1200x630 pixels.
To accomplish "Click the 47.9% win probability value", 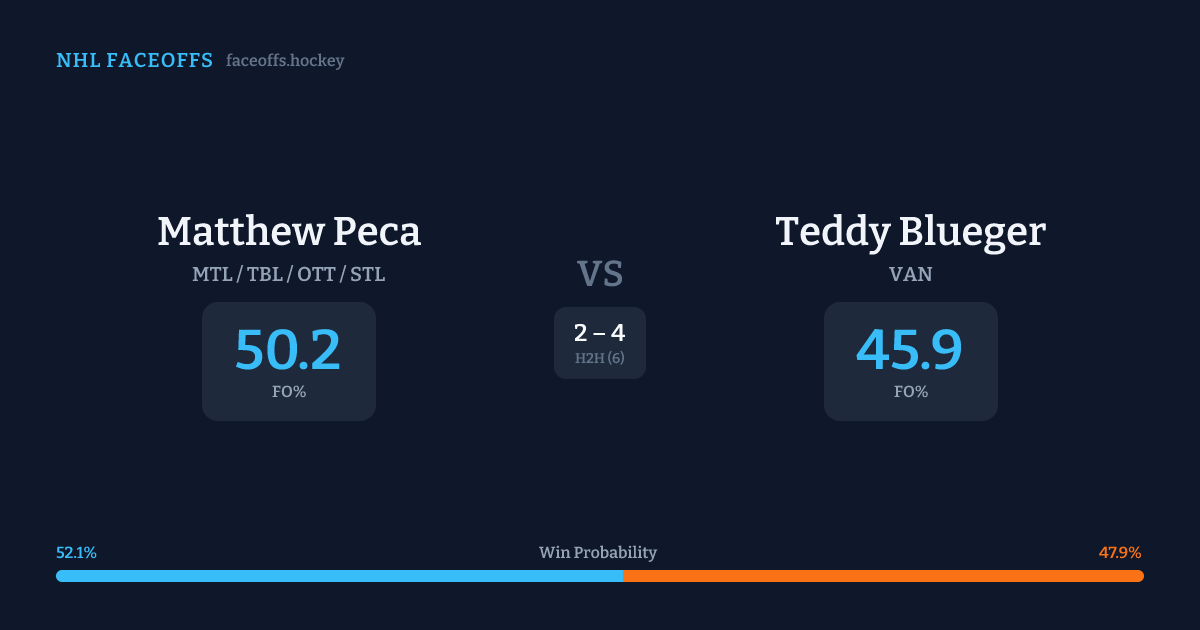I will [x=1120, y=552].
